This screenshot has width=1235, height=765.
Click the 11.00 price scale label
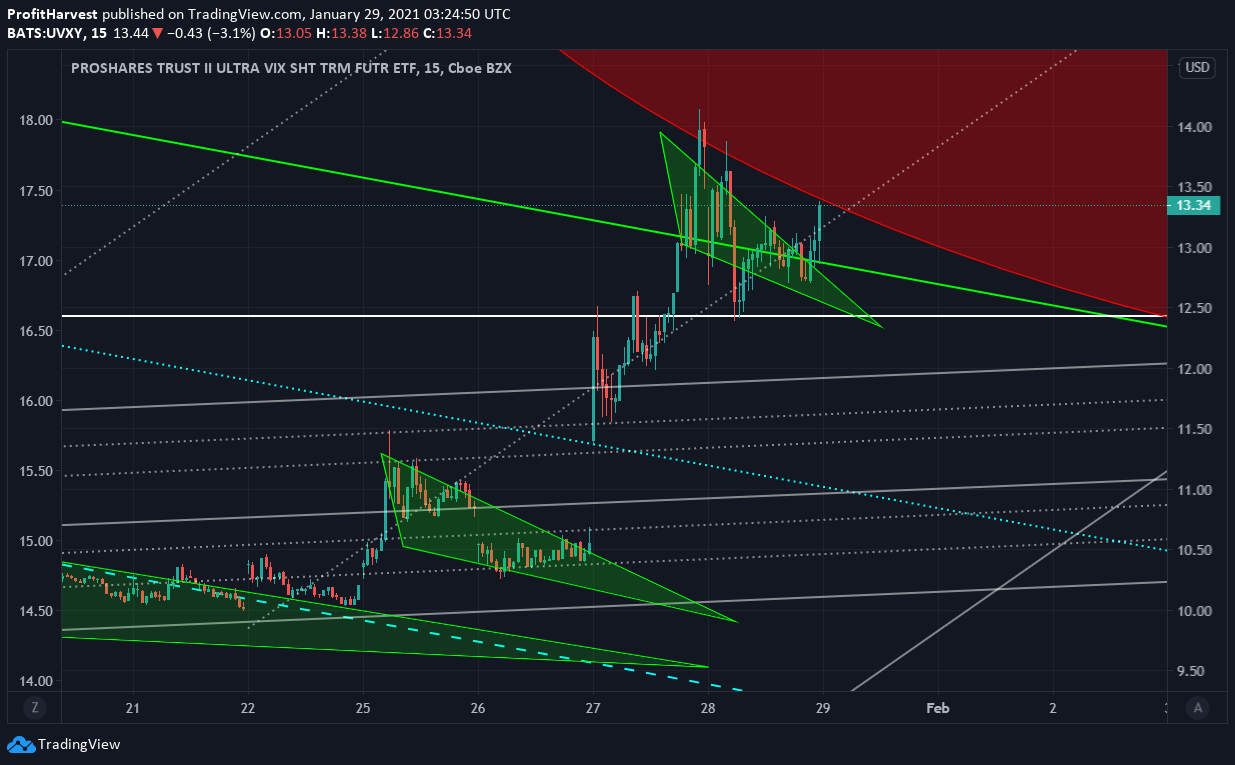point(1196,490)
